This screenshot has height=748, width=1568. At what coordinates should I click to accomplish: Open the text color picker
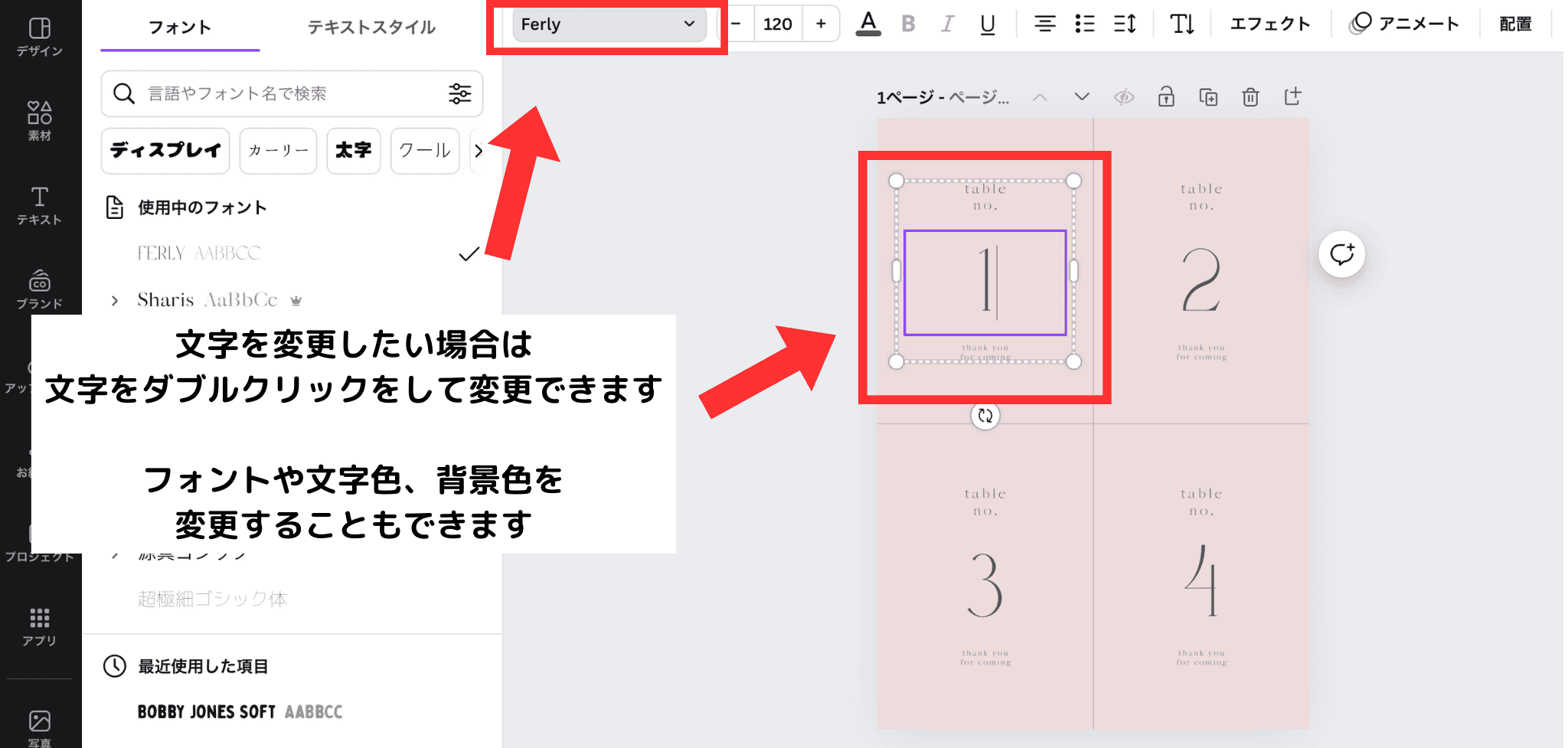pos(867,24)
